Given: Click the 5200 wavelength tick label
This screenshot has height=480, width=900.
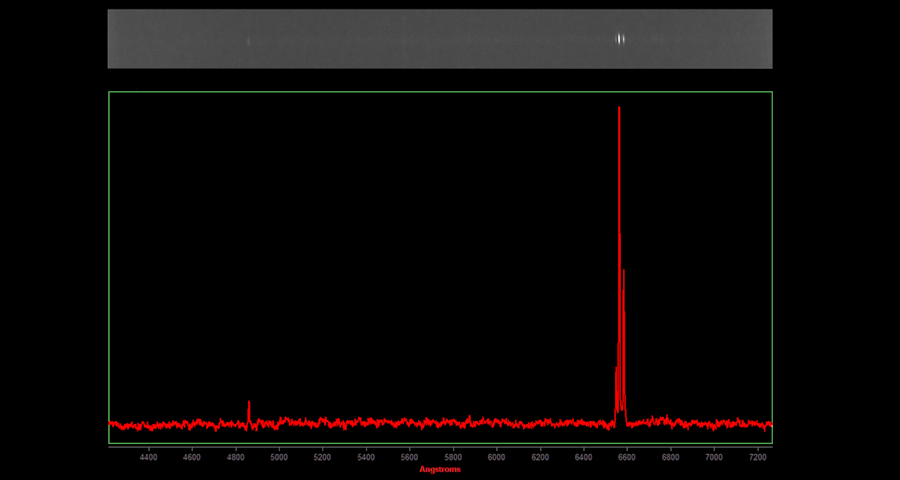Looking at the screenshot, I should click(322, 457).
